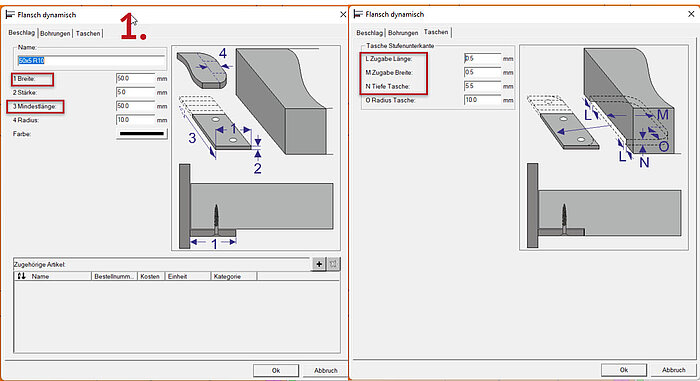
Task: Confirm with Ok in the right dialog
Action: 624,370
